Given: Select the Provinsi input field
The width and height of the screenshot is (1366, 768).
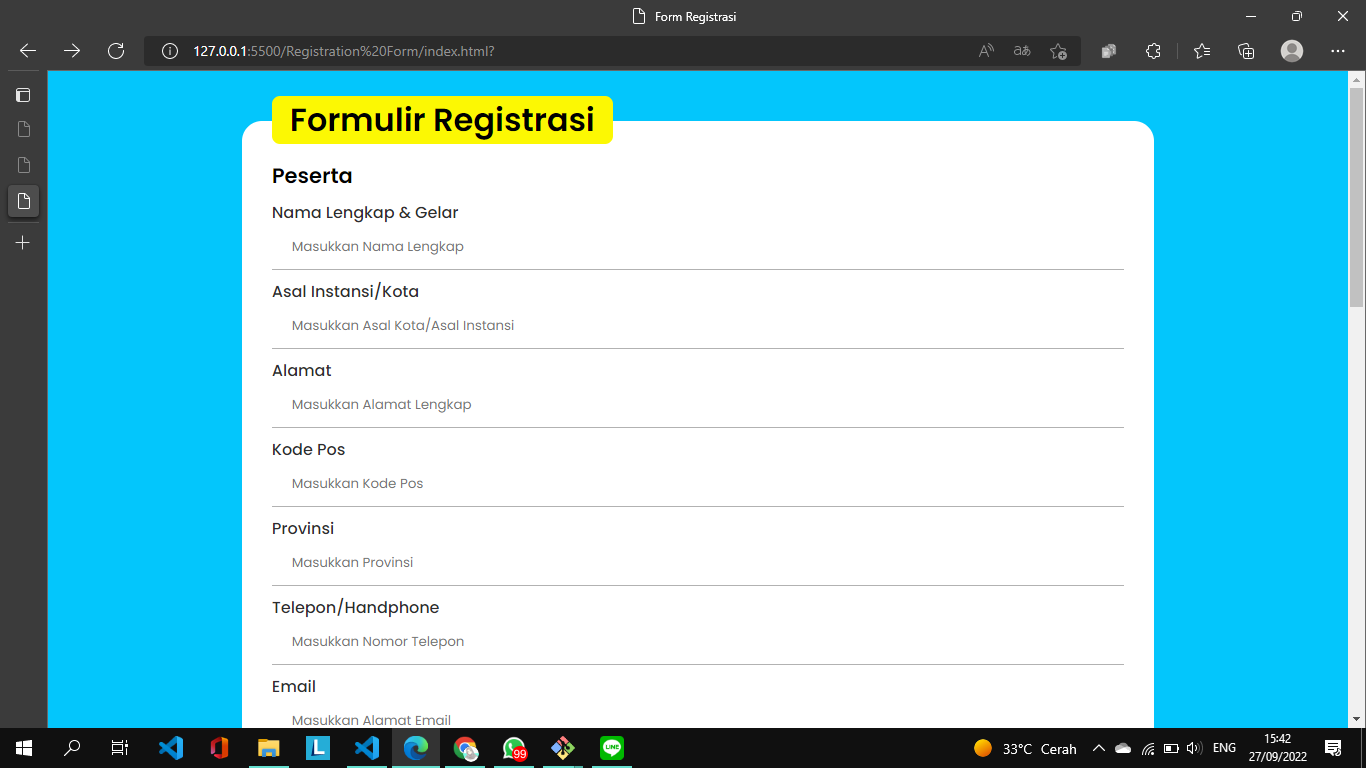Looking at the screenshot, I should point(698,563).
